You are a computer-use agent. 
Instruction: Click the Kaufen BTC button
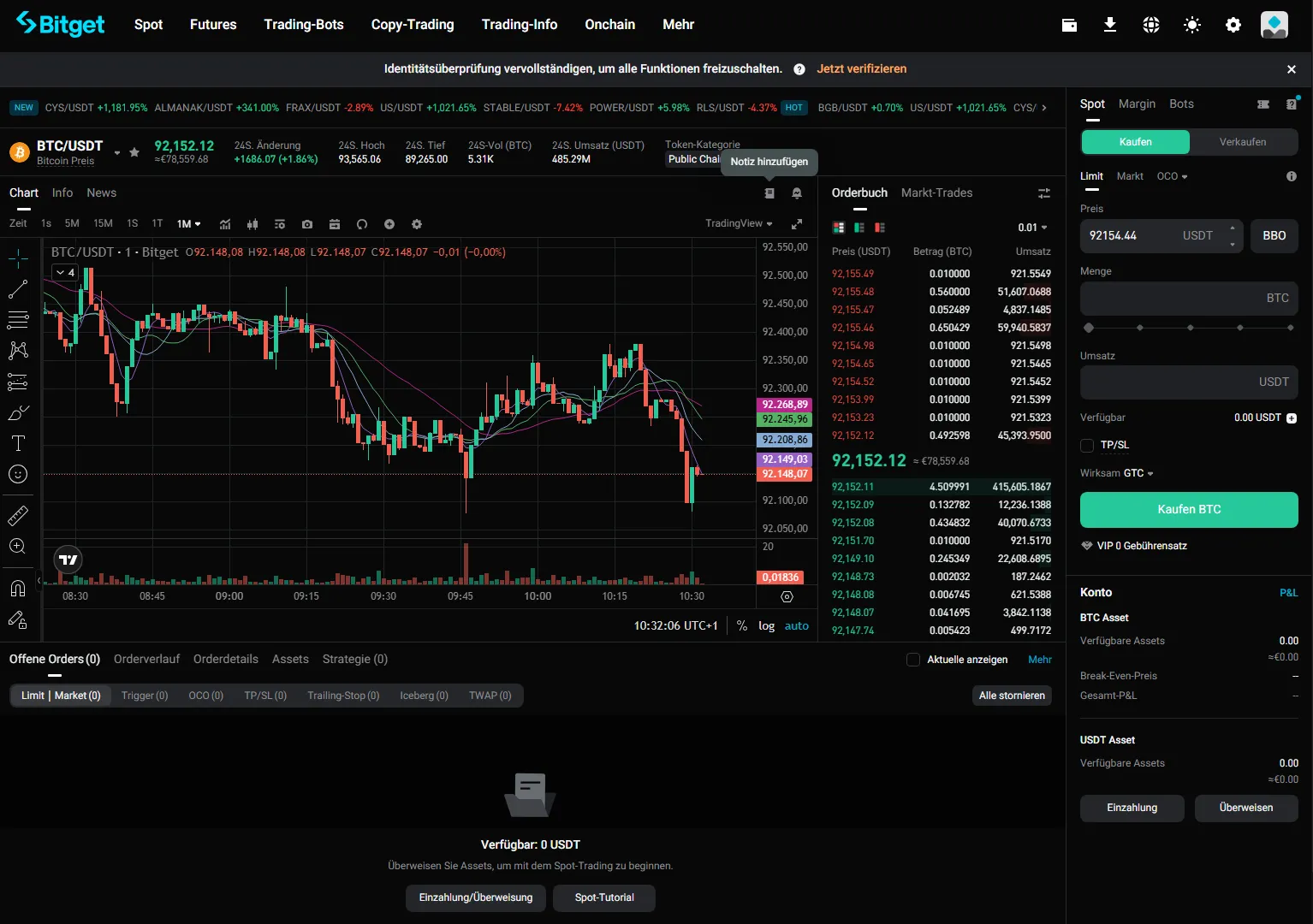[1189, 510]
